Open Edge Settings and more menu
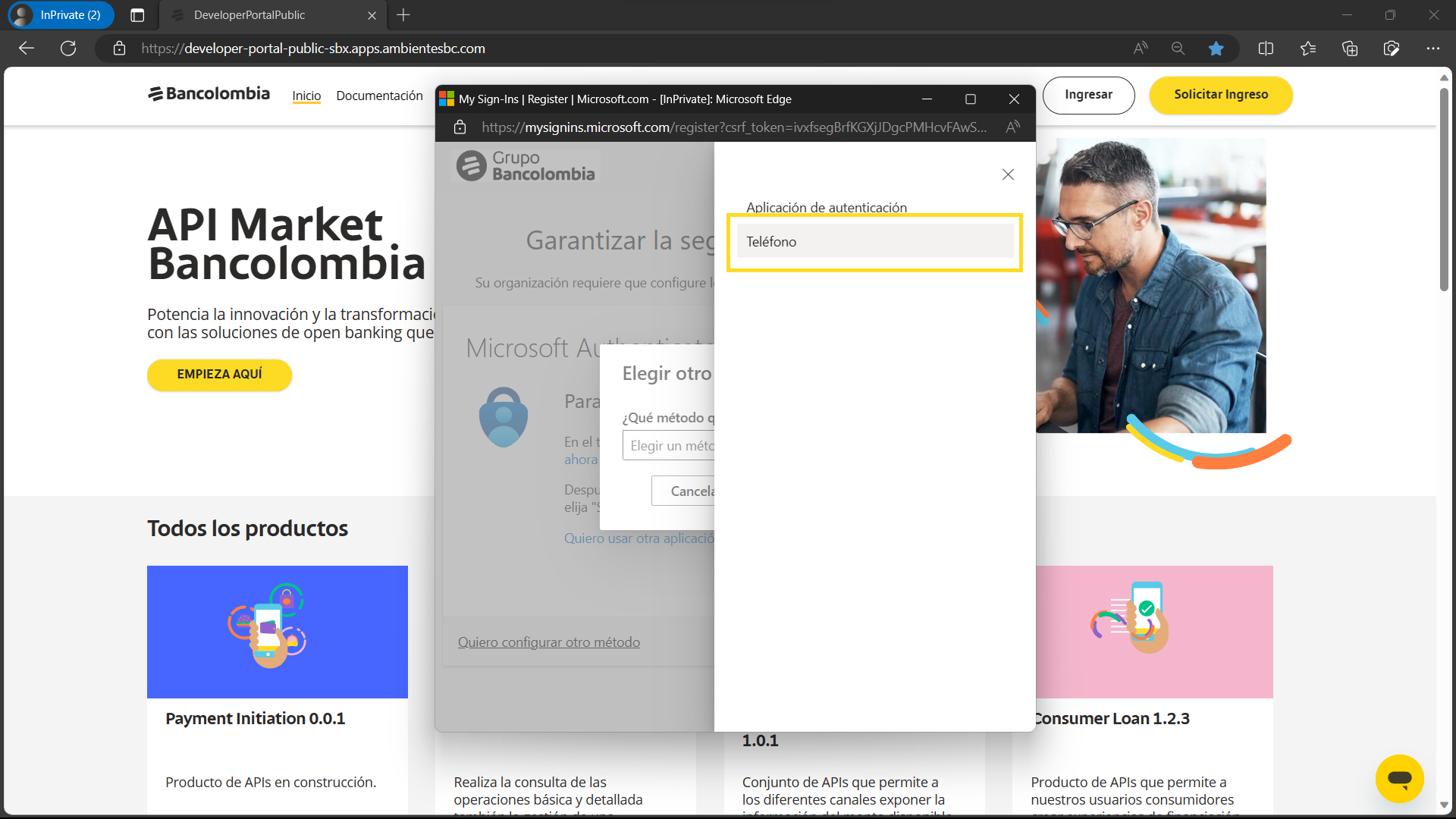1456x819 pixels. pos(1433,48)
